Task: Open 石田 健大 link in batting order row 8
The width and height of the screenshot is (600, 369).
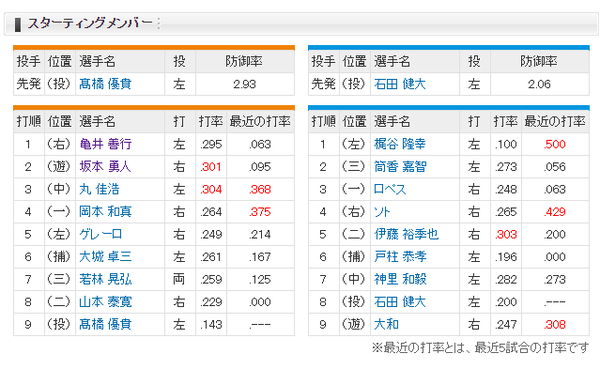Action: pos(400,302)
